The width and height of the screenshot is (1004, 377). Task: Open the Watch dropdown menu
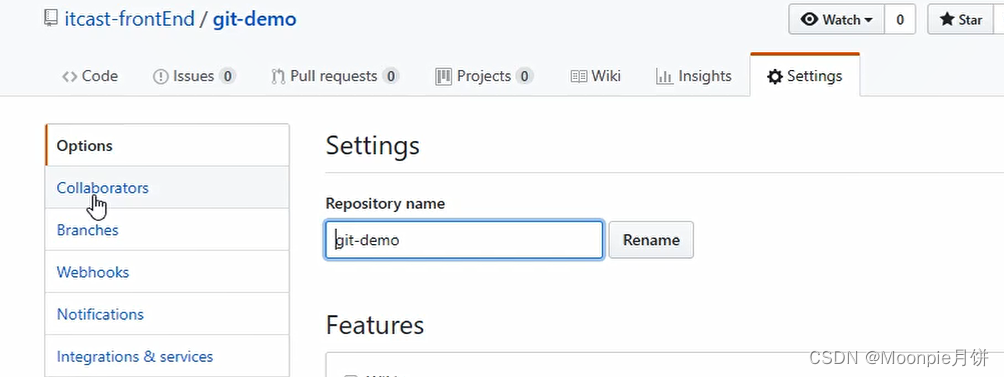click(x=836, y=20)
